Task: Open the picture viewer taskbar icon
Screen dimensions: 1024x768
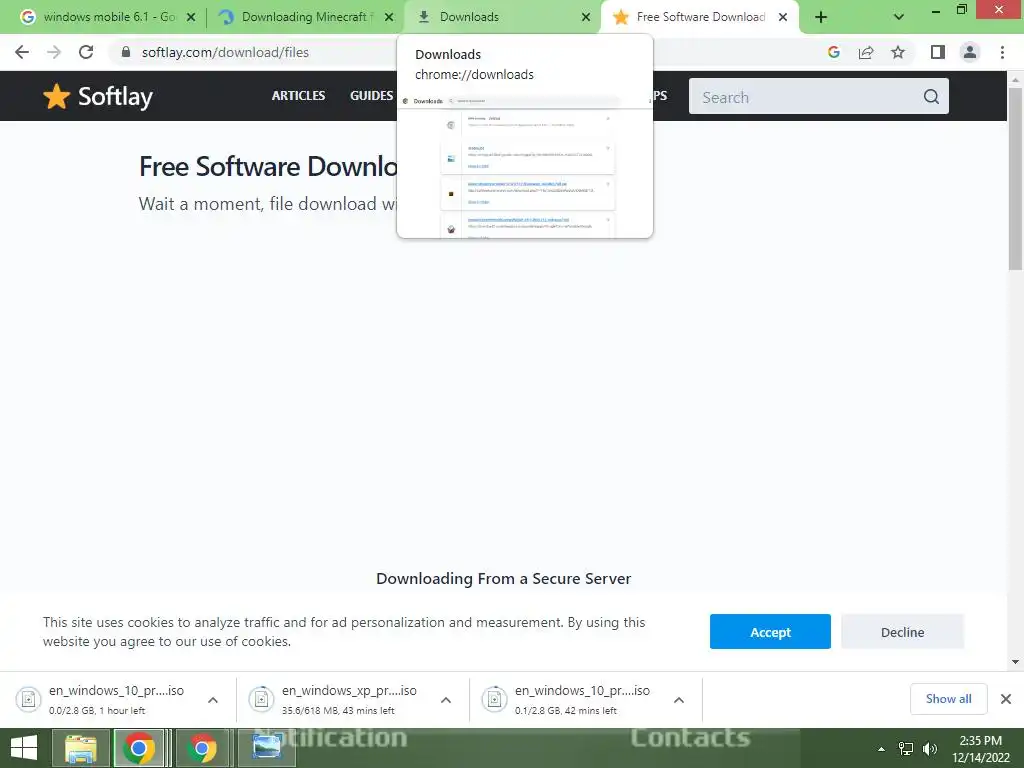Action: [x=266, y=748]
